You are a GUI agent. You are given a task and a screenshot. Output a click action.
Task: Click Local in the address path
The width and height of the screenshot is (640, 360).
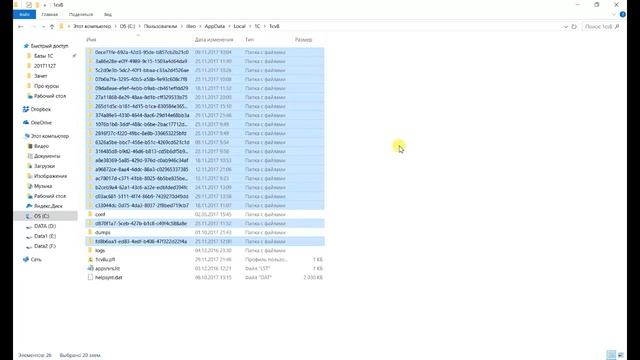tap(240, 26)
